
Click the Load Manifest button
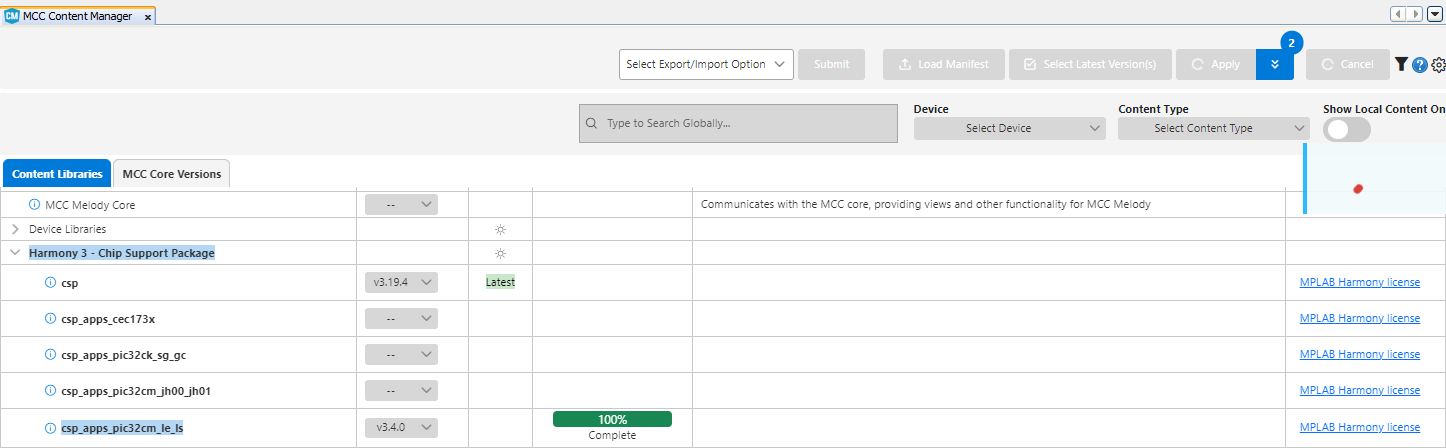(943, 64)
